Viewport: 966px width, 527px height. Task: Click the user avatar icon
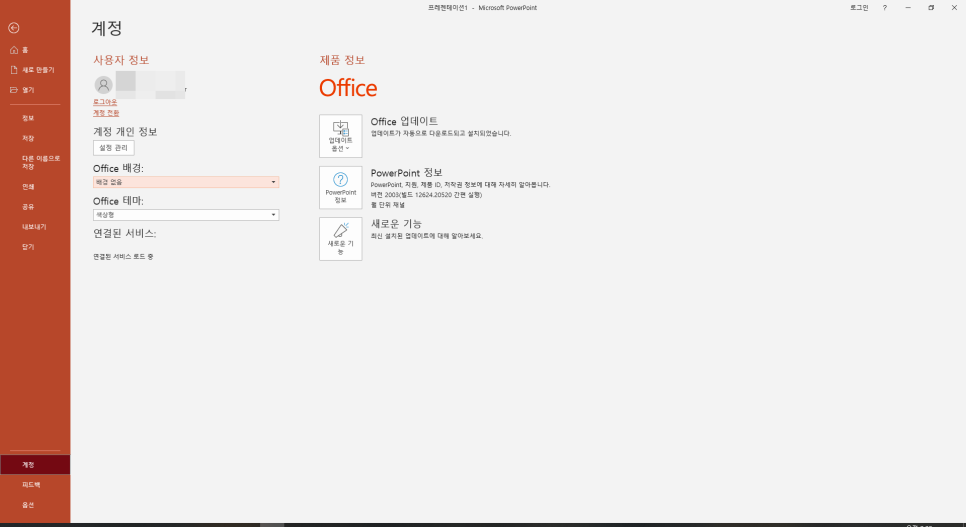(x=104, y=84)
